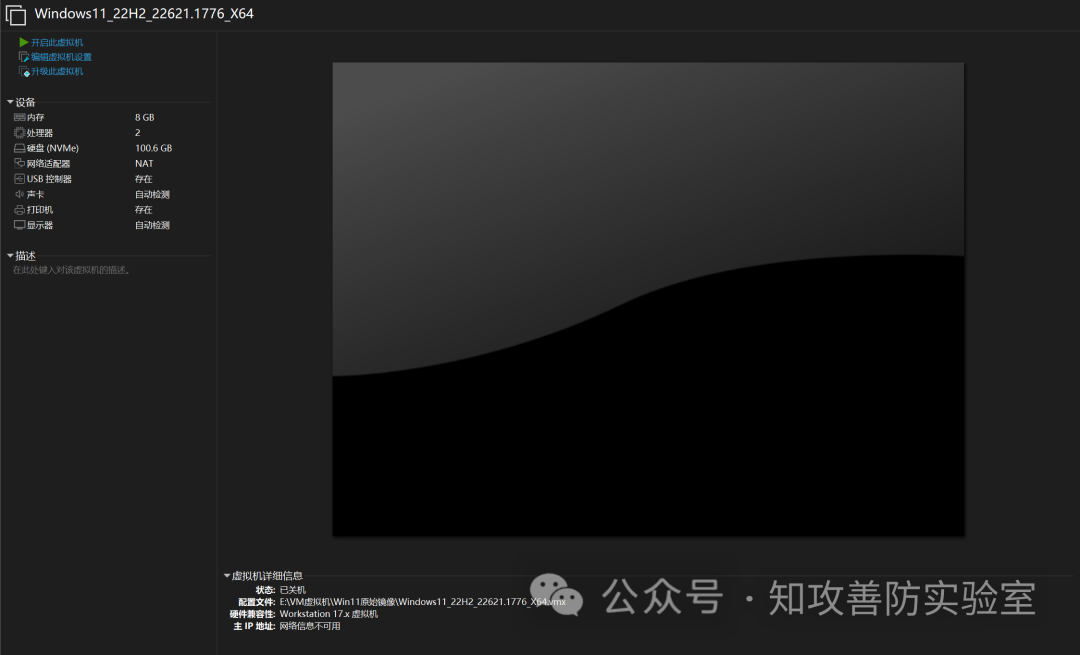
Task: Click the VM tab icon beside Windows11 title
Action: click(x=16, y=14)
